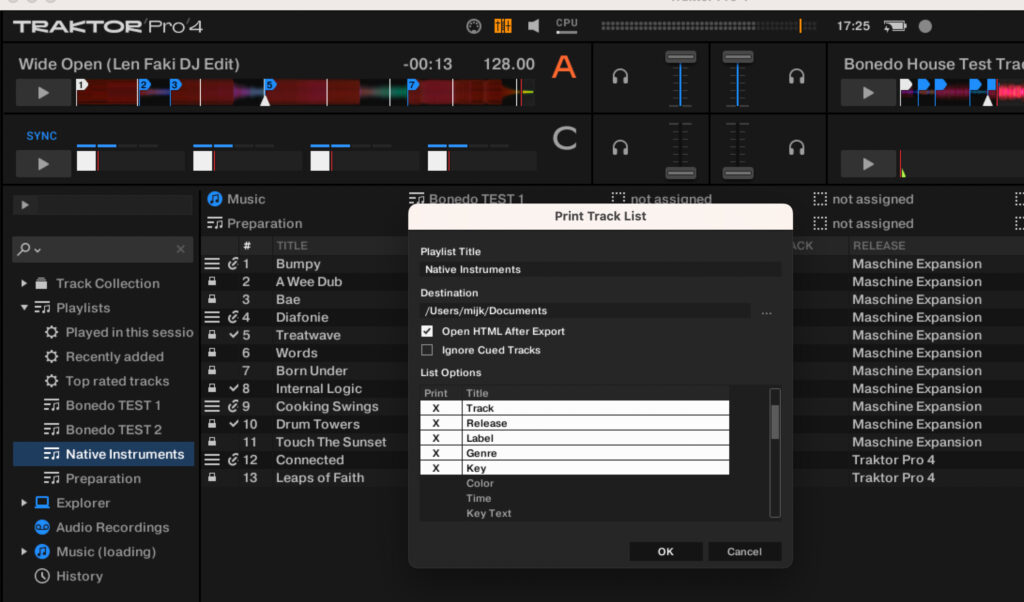
Task: Toggle Deck C headphone cue
Action: pos(620,148)
